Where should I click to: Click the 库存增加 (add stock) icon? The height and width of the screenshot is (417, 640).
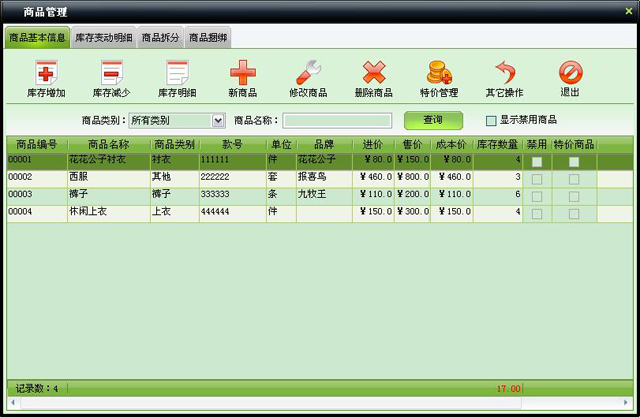tap(46, 74)
